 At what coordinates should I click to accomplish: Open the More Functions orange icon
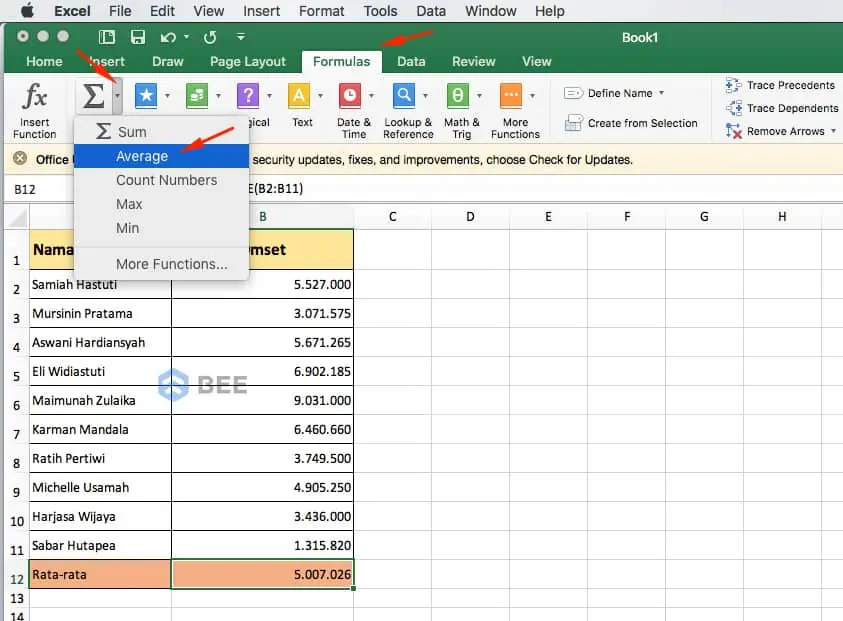click(511, 96)
